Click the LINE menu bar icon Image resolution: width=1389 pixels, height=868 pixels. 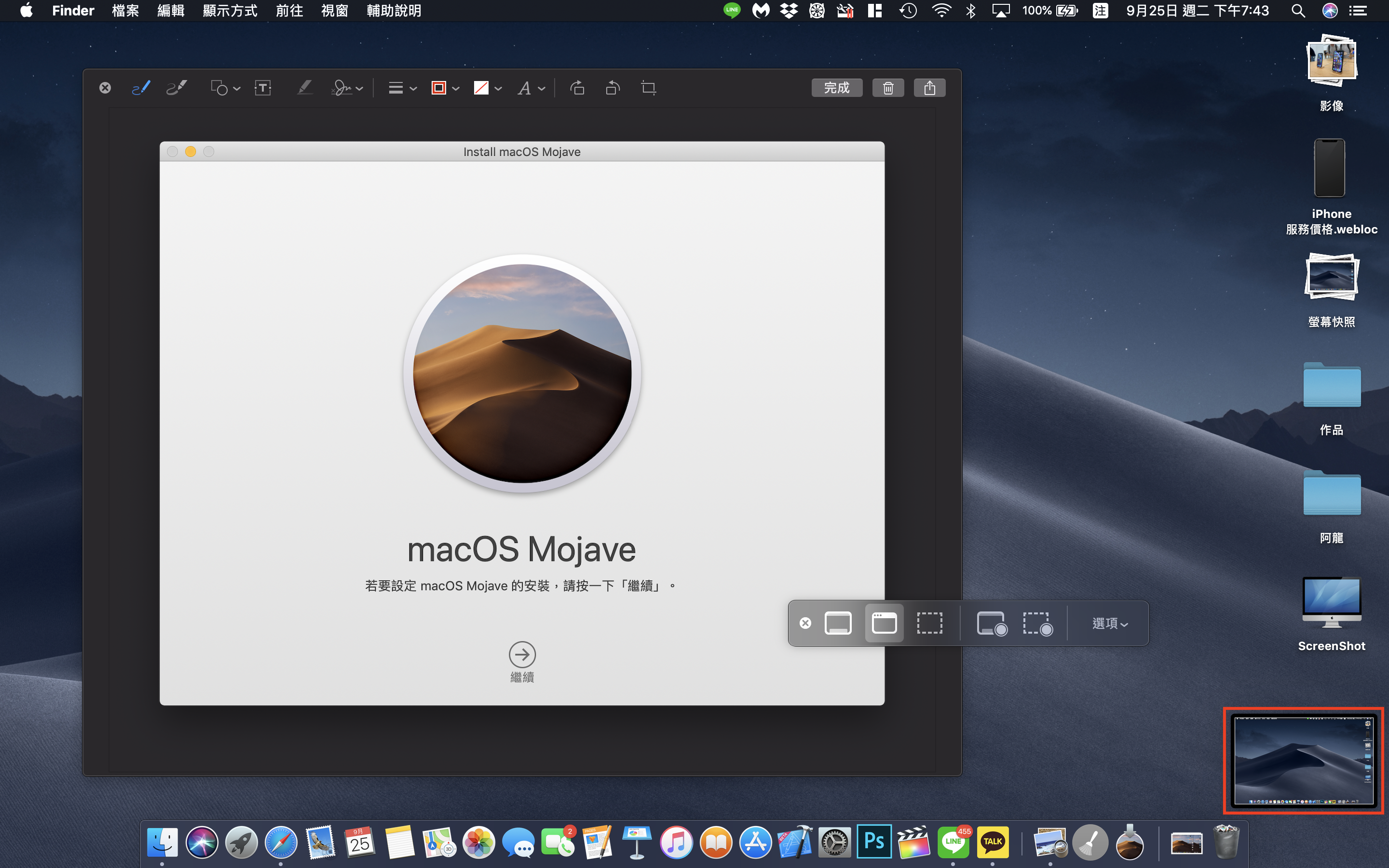732,10
